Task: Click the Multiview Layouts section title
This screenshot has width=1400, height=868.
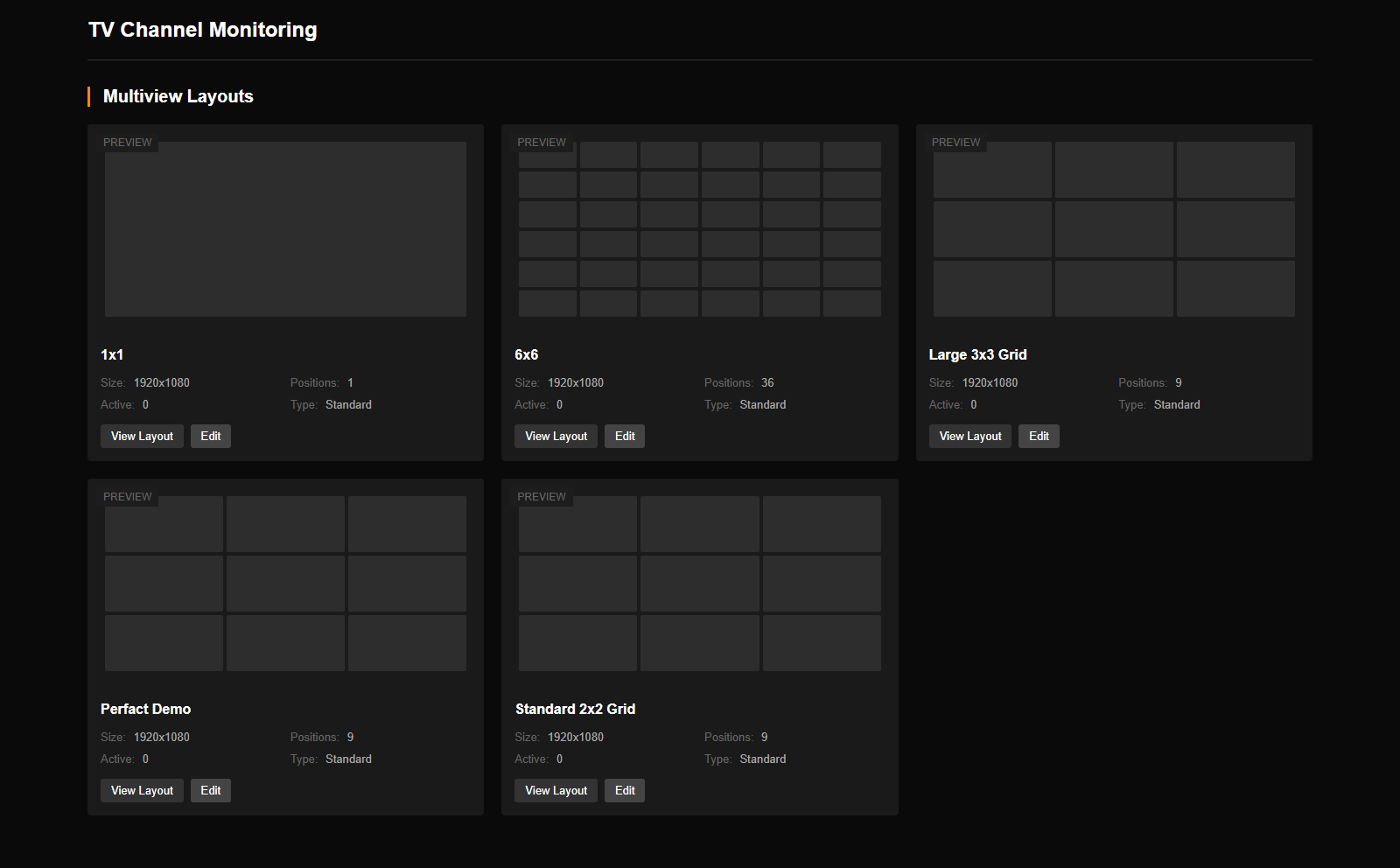Action: pos(178,96)
